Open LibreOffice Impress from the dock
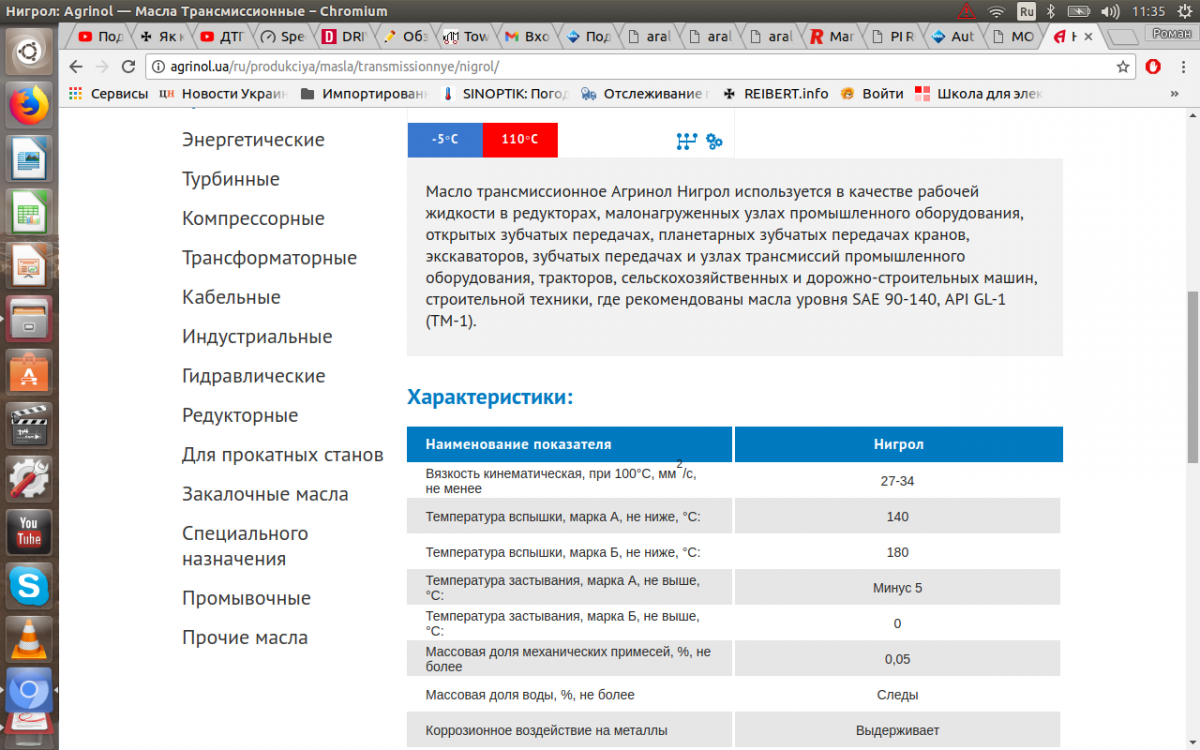1200x750 pixels. 29,267
